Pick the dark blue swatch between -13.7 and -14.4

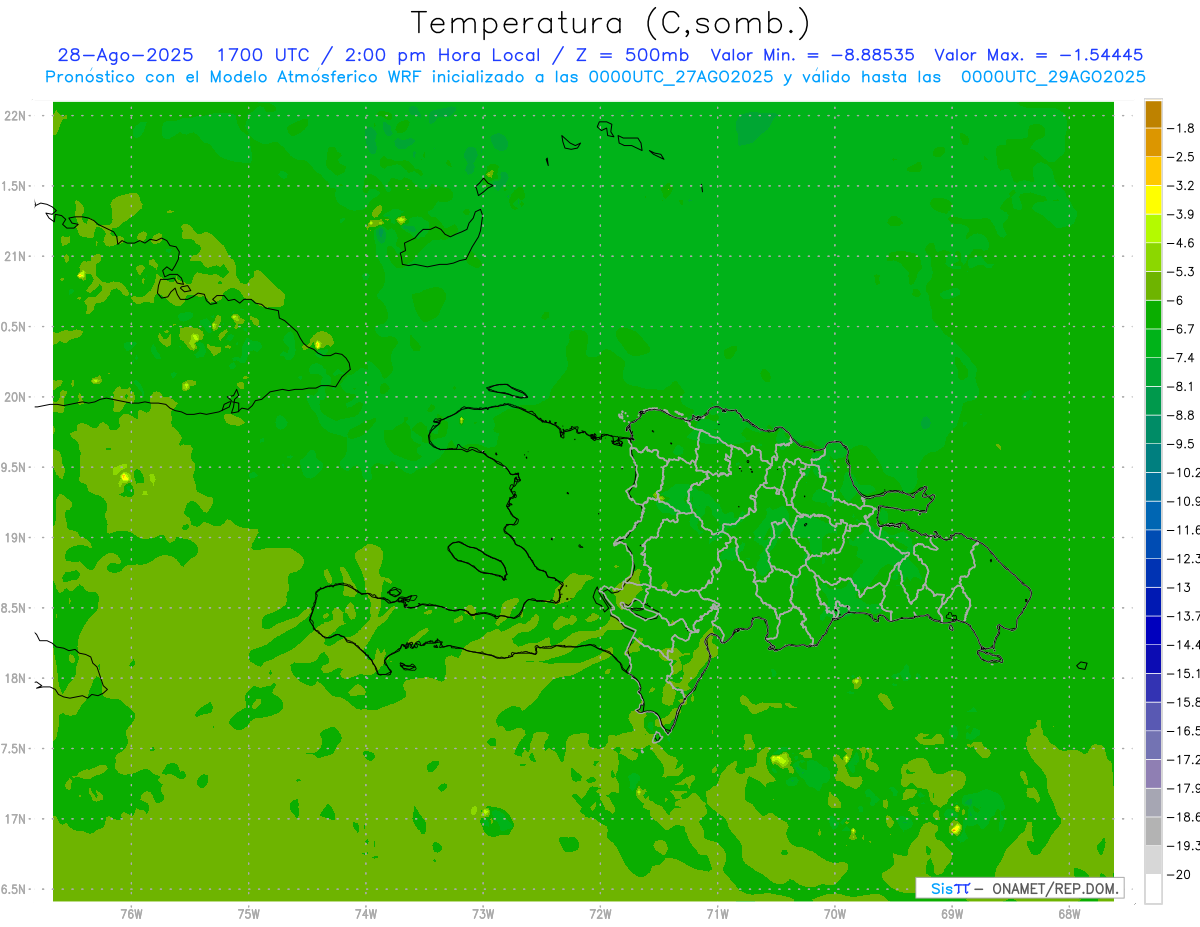[x=1153, y=630]
